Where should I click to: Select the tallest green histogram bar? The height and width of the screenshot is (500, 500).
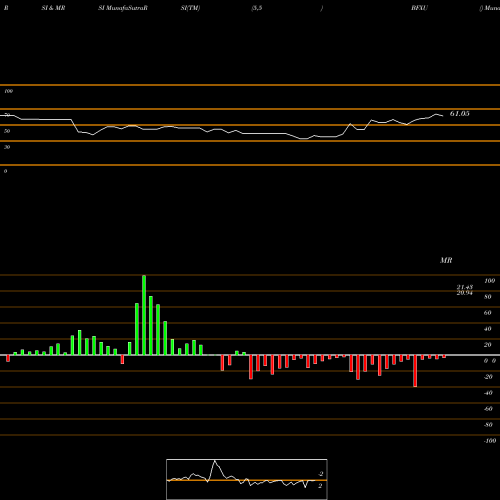point(144,315)
